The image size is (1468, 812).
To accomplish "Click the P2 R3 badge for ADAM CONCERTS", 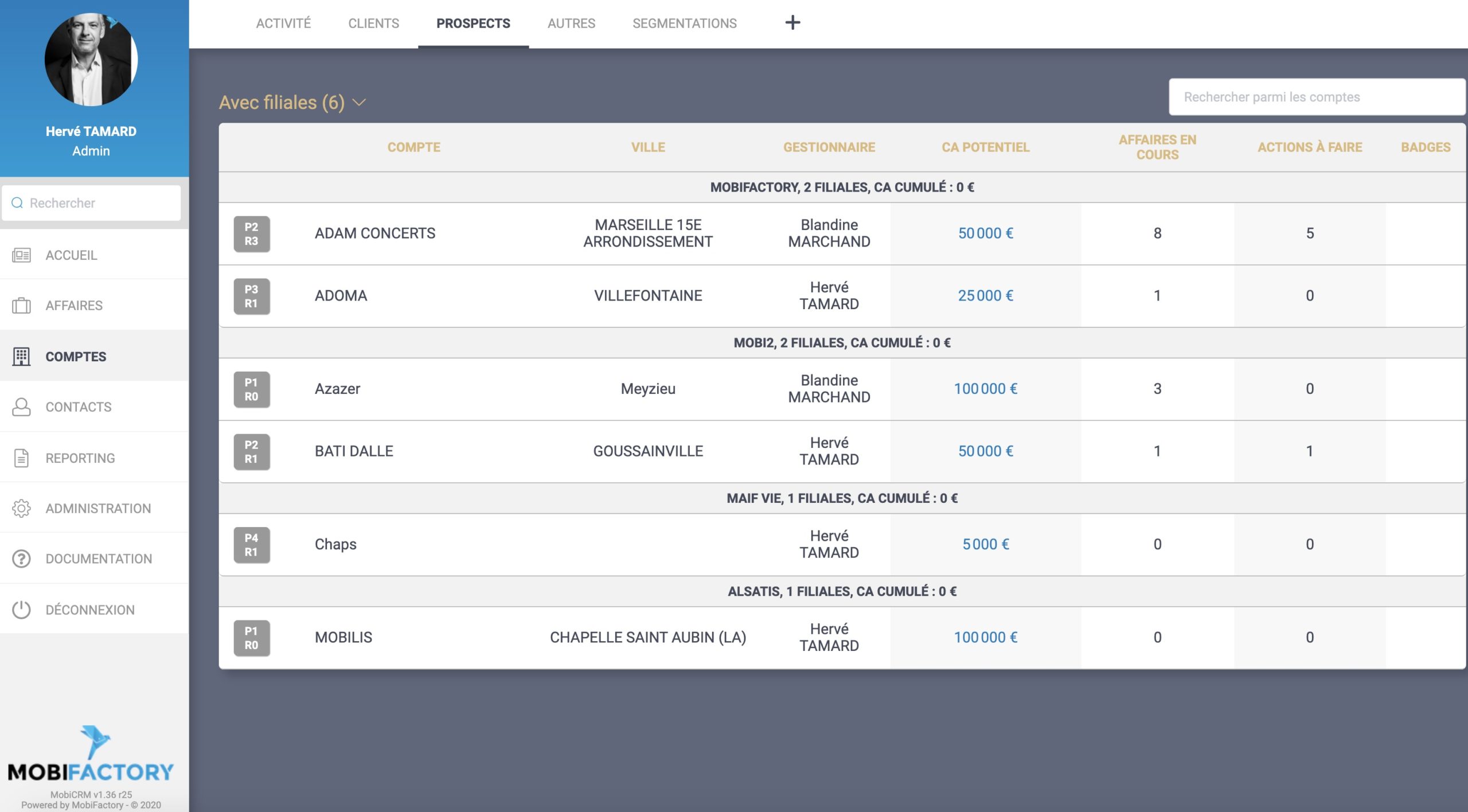I will pyautogui.click(x=252, y=234).
